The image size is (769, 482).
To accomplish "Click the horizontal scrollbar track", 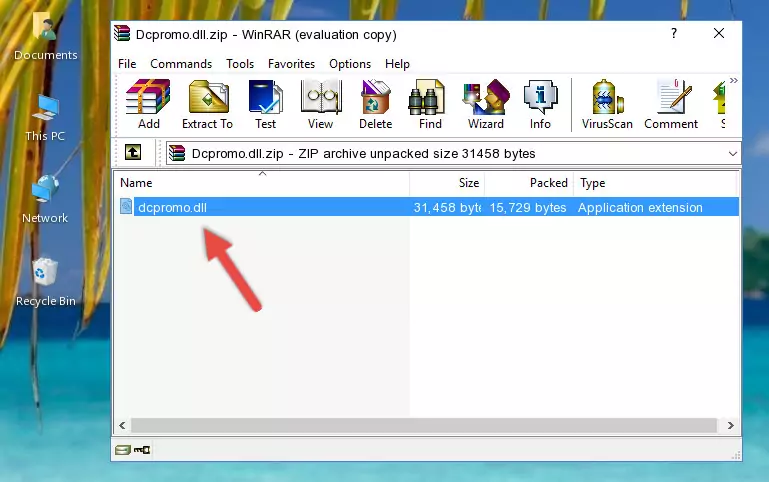I will [424, 425].
